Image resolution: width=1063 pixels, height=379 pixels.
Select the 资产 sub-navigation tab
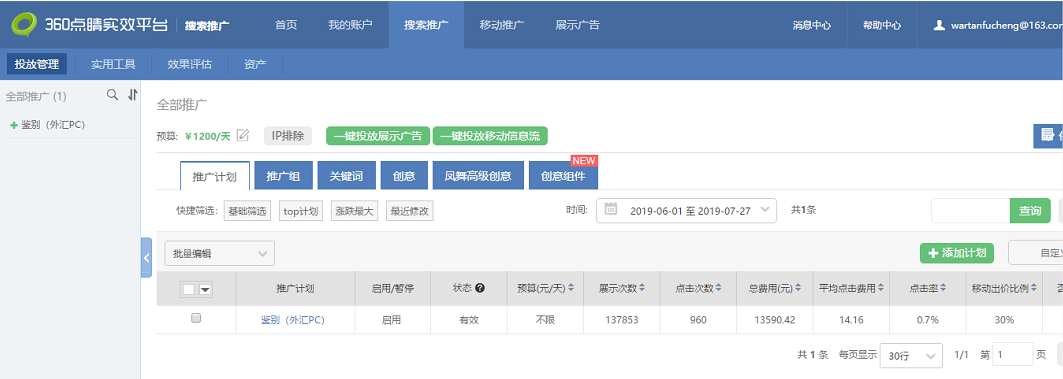(256, 64)
